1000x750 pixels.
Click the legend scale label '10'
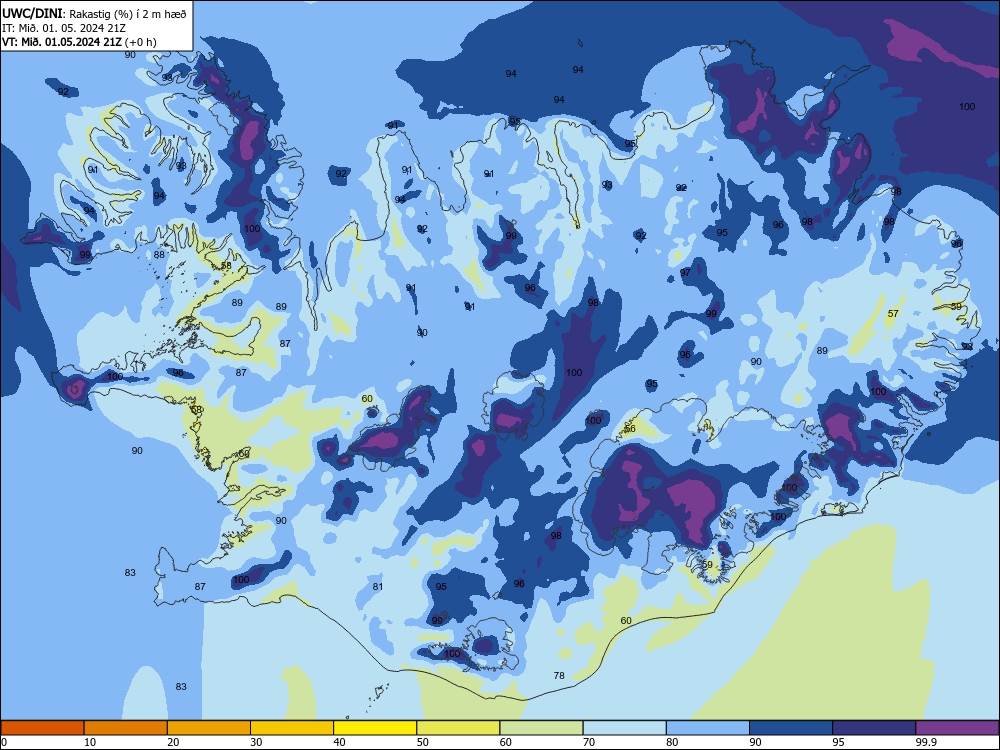coord(90,742)
